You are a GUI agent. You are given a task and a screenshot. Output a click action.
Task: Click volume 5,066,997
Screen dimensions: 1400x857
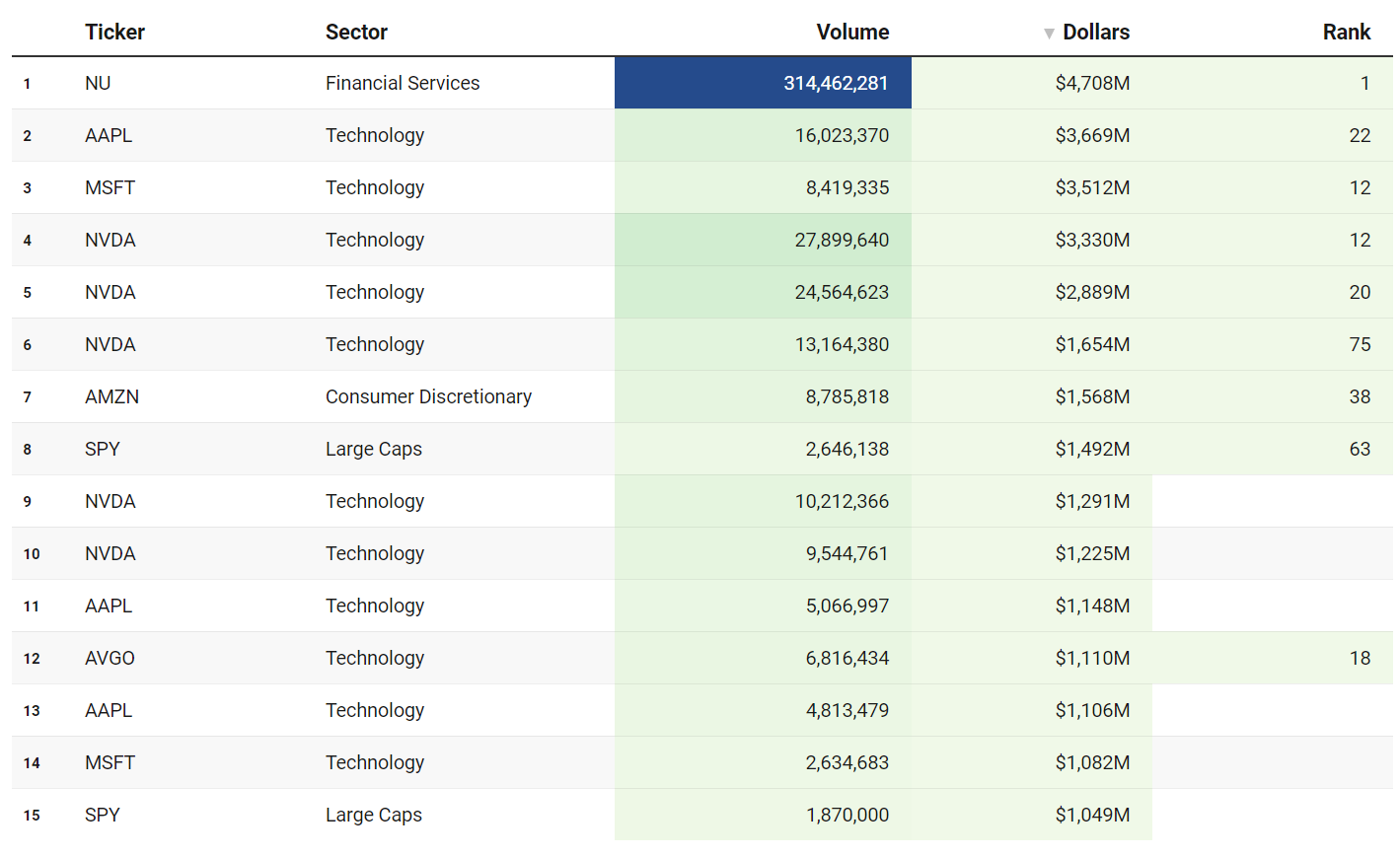(847, 607)
